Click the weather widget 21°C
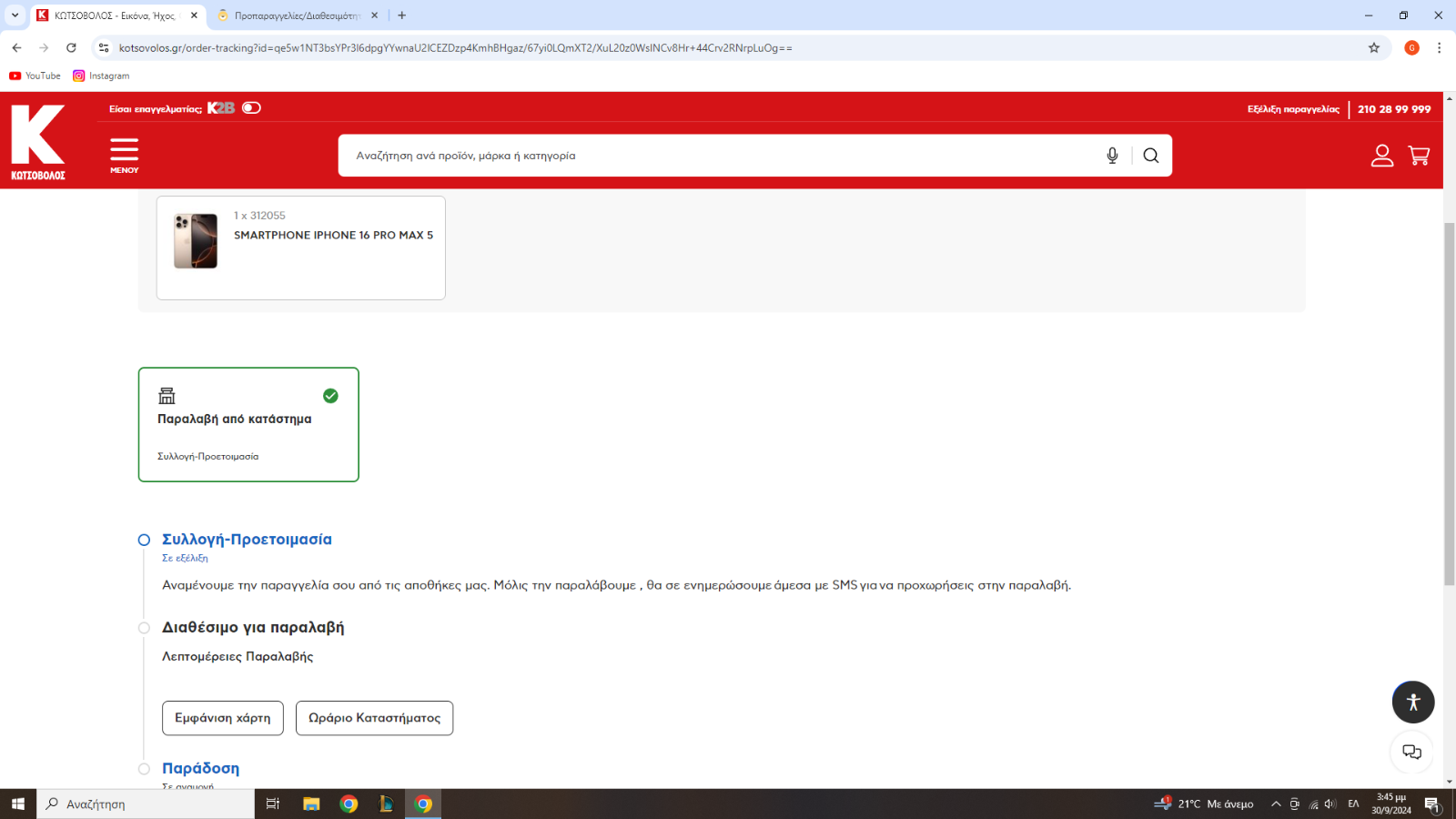The image size is (1456, 819). point(1204,804)
